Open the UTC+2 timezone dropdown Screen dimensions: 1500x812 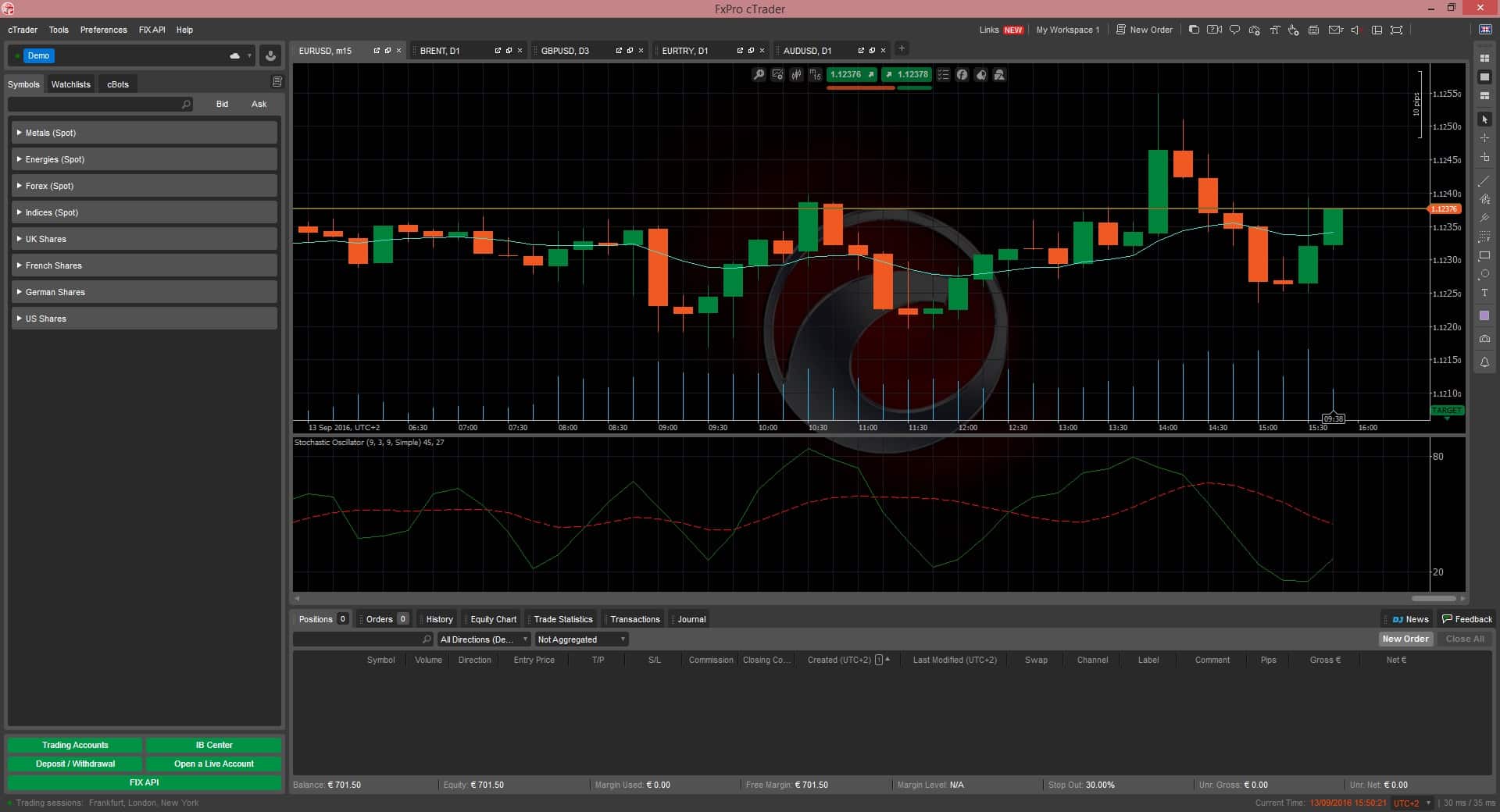tap(1412, 803)
